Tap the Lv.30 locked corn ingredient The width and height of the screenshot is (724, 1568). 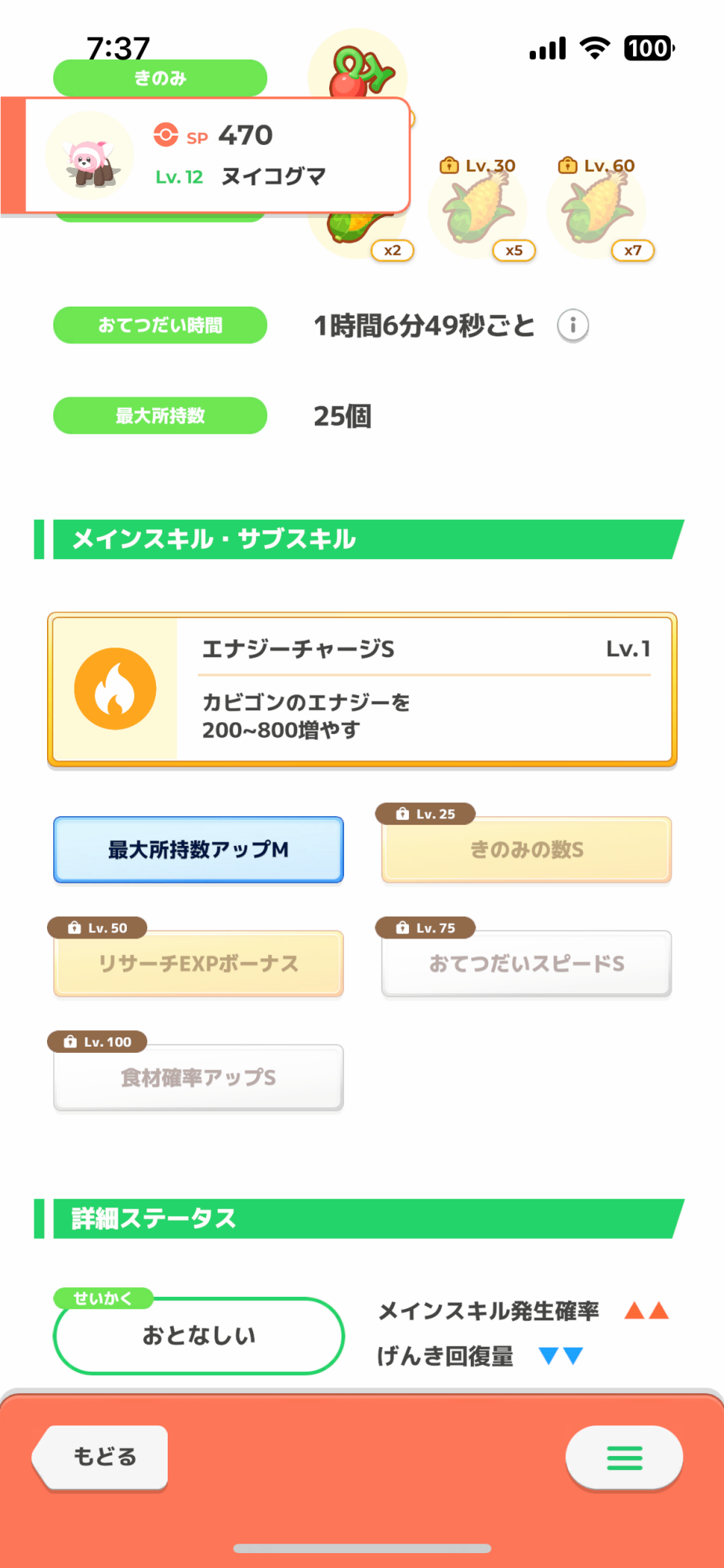tap(478, 209)
